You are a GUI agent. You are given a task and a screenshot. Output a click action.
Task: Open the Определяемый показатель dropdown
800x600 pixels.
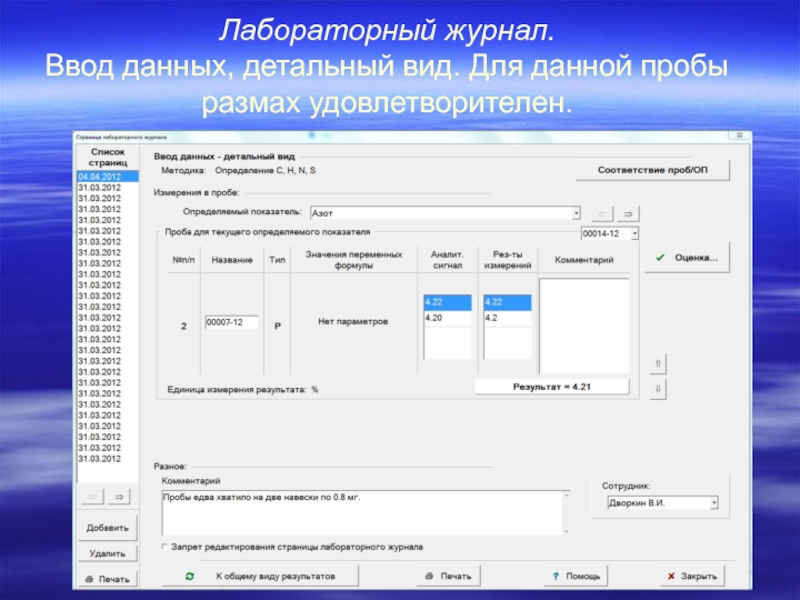[575, 213]
